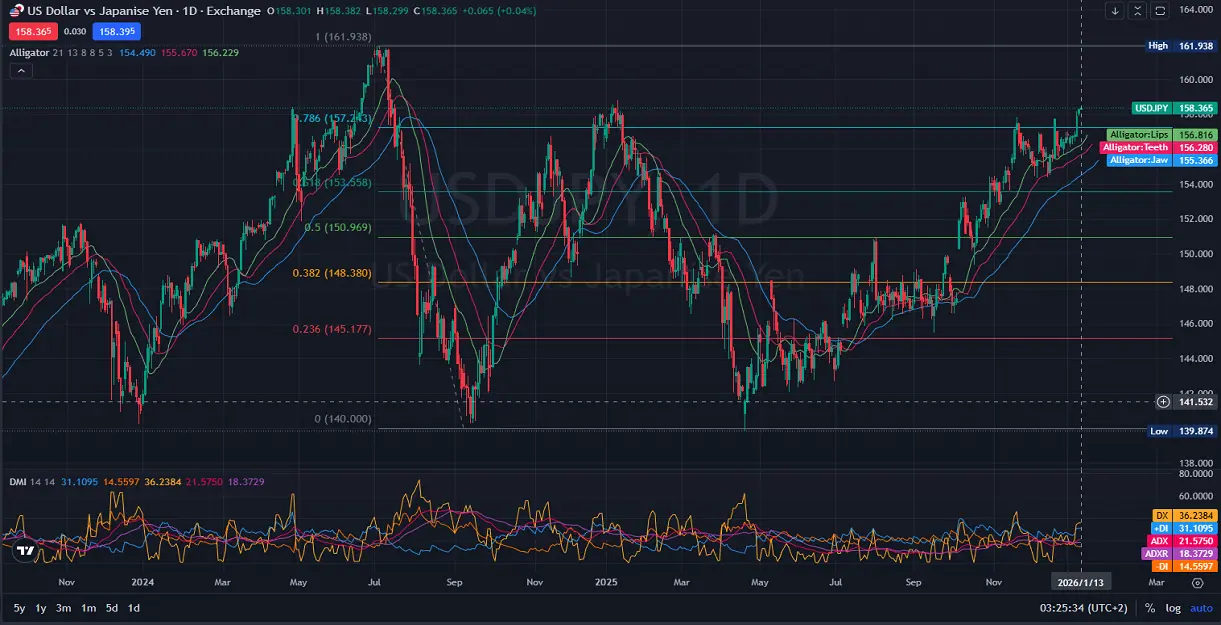Open the DMI indicator legend
The image size is (1221, 625).
[18, 481]
